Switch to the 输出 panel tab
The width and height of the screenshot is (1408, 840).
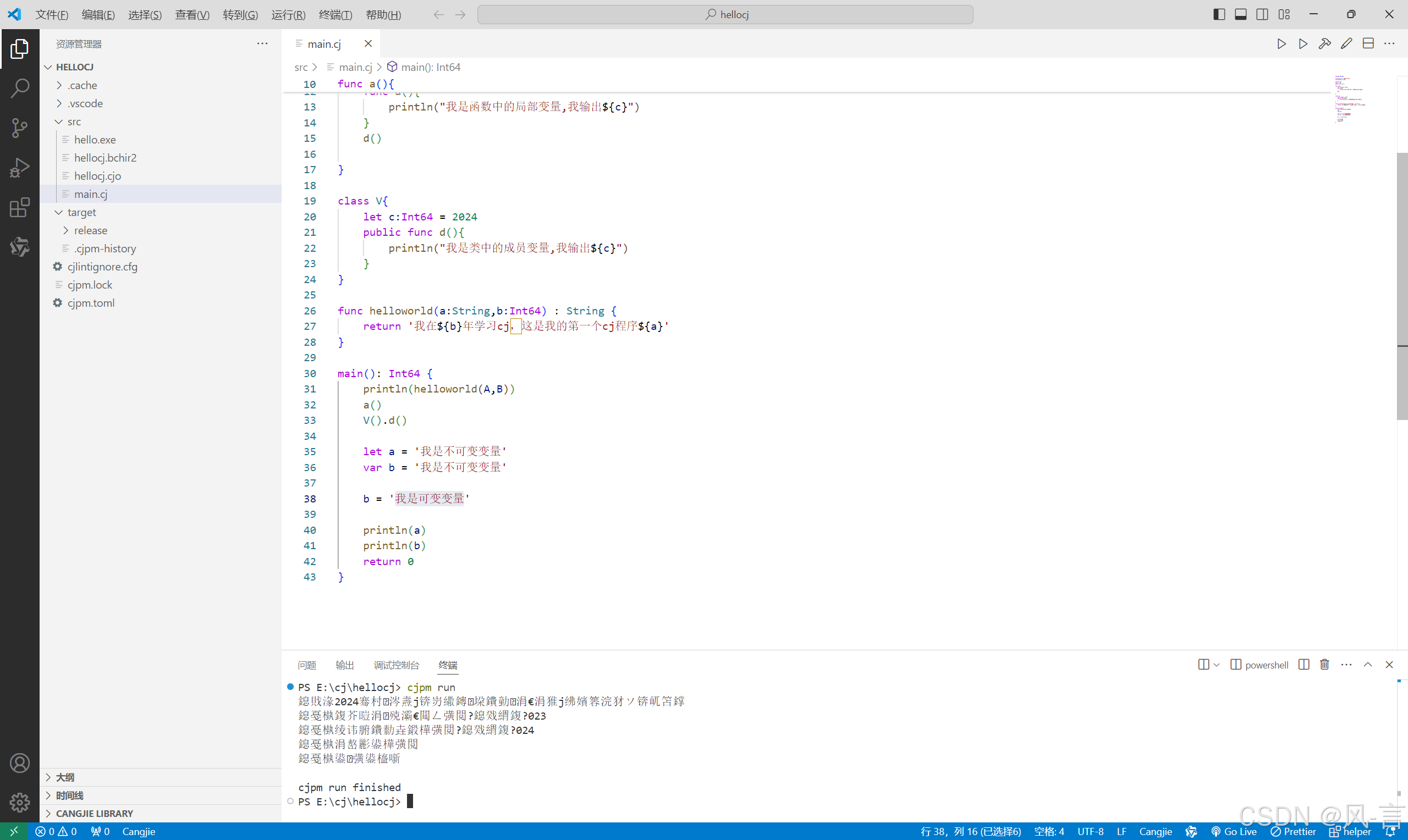coord(344,665)
